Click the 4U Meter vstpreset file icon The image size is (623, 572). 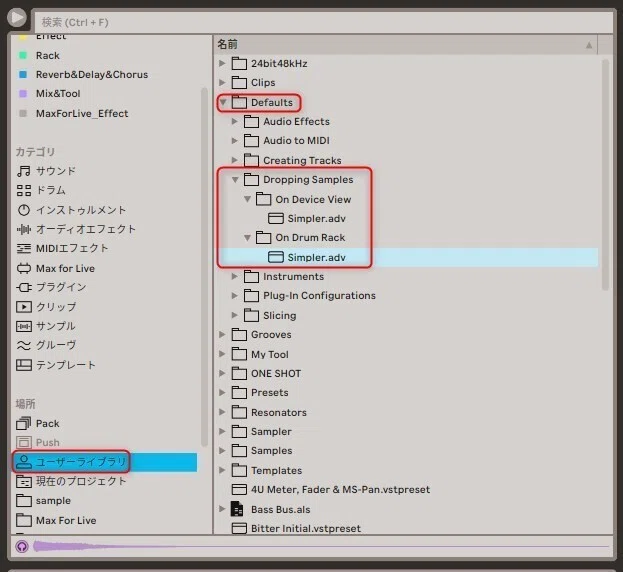point(239,489)
